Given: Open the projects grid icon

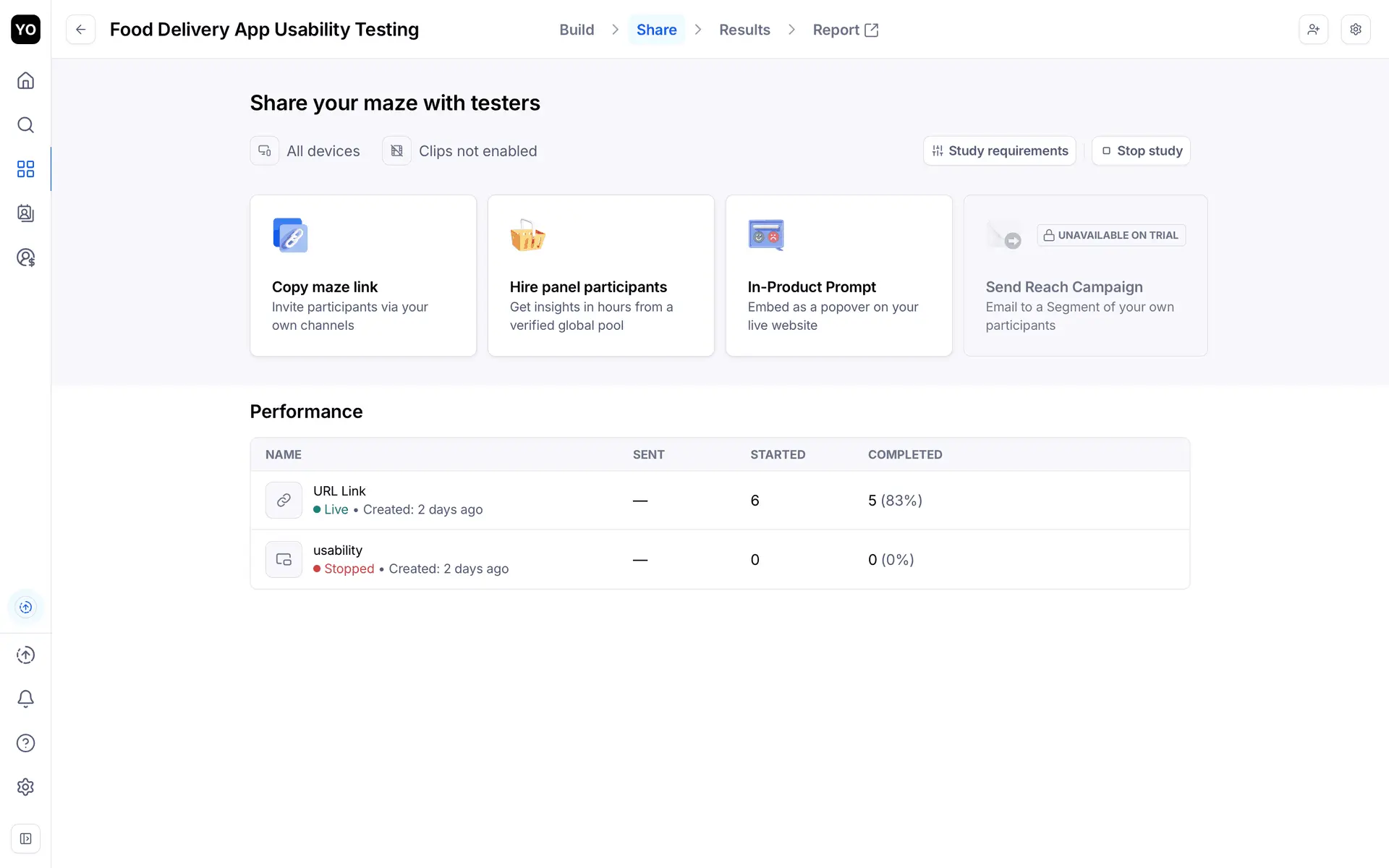Looking at the screenshot, I should [x=25, y=169].
